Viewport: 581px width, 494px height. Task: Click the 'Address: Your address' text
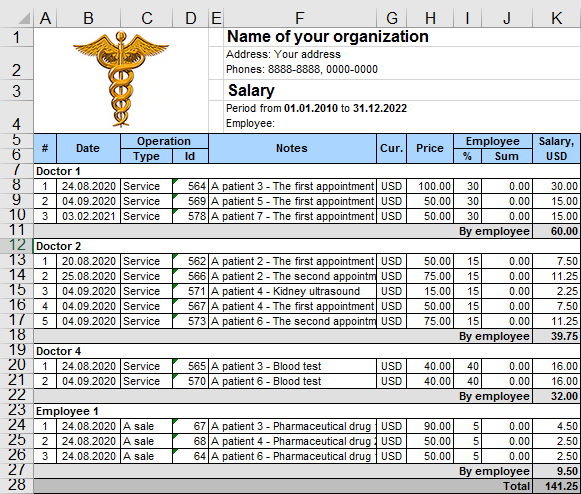(283, 54)
